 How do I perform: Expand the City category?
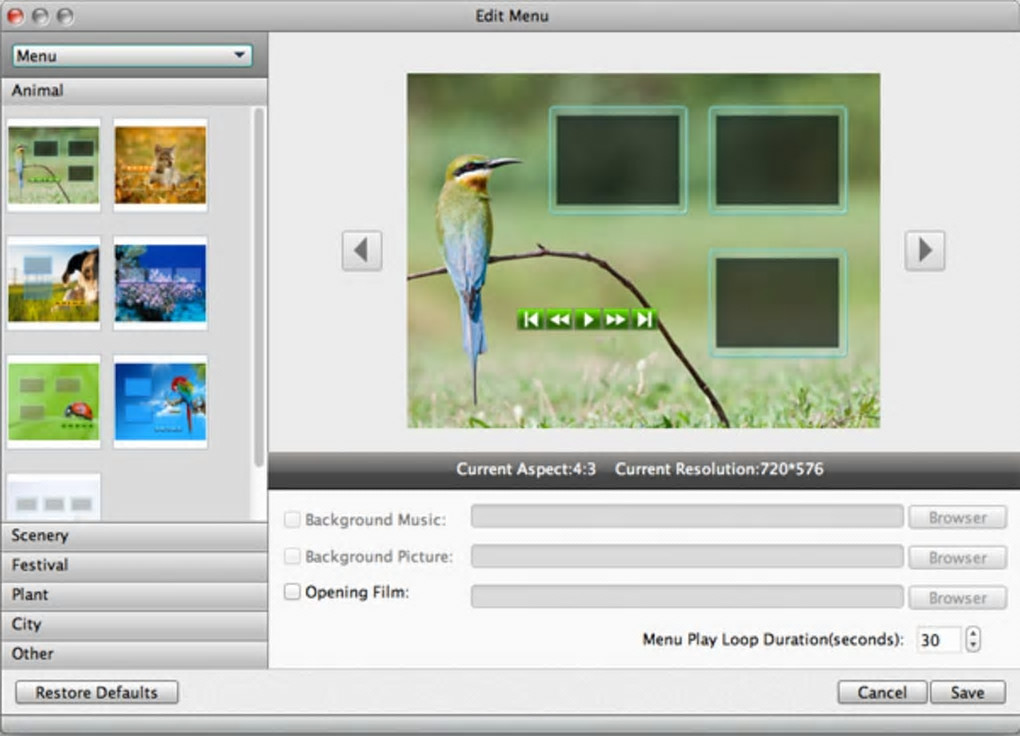pos(134,624)
